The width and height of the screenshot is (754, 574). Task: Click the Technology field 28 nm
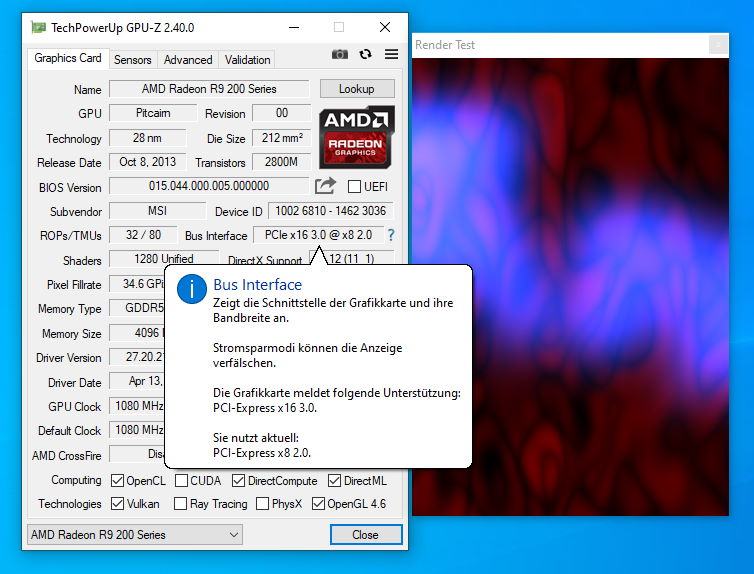[x=148, y=138]
